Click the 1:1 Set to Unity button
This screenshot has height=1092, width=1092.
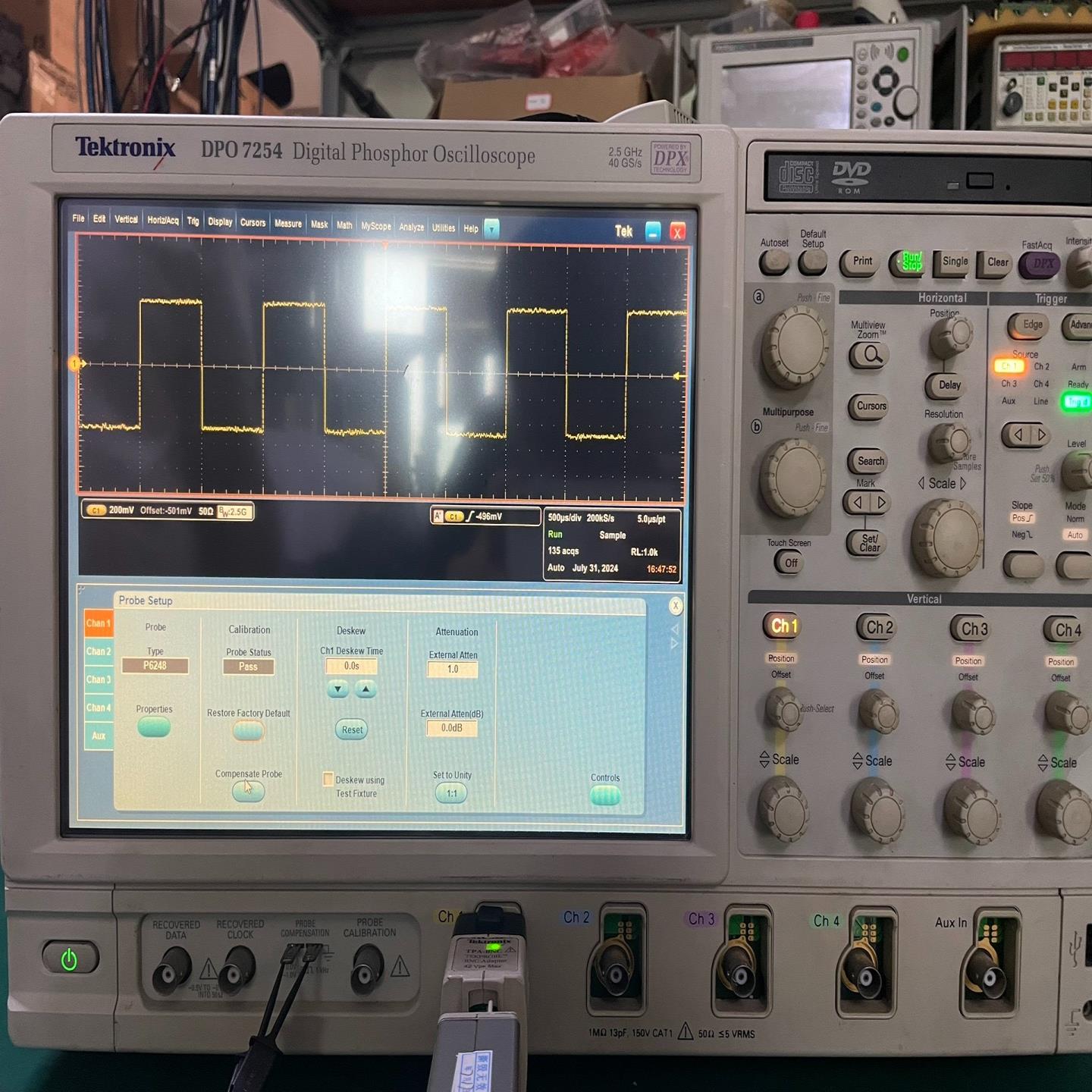[x=452, y=793]
